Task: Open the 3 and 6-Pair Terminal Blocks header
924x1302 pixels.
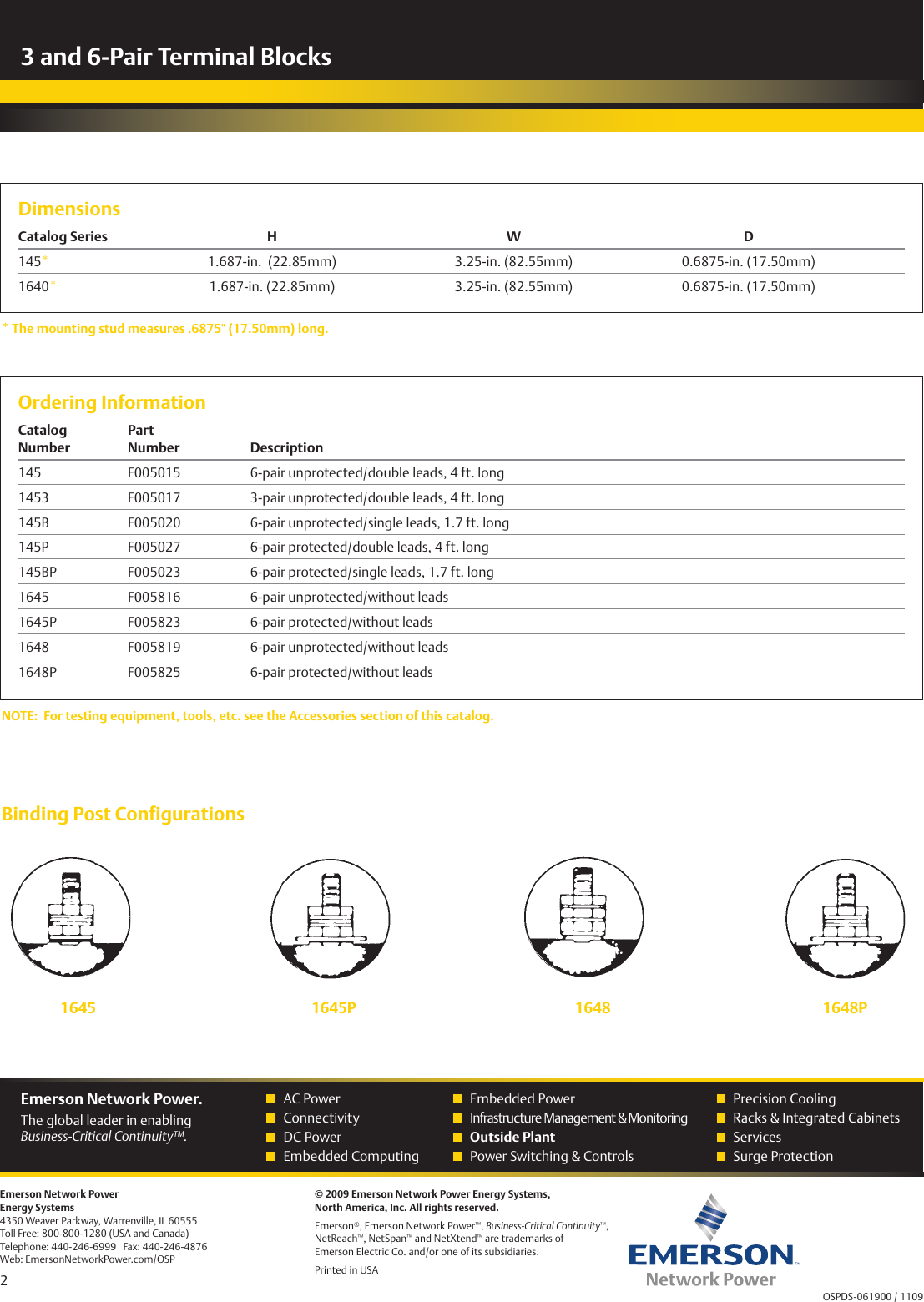Action: (177, 57)
